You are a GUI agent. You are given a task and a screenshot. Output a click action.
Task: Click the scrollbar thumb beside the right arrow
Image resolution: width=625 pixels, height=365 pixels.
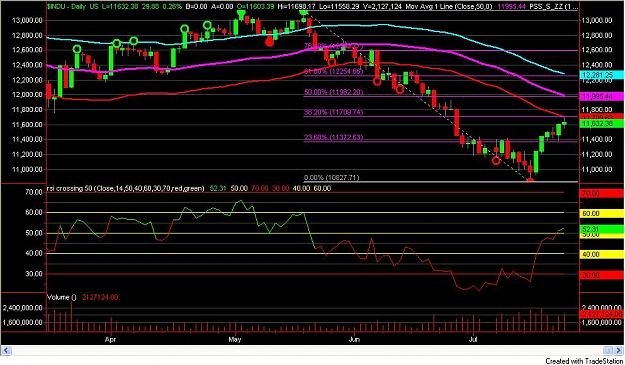607,351
